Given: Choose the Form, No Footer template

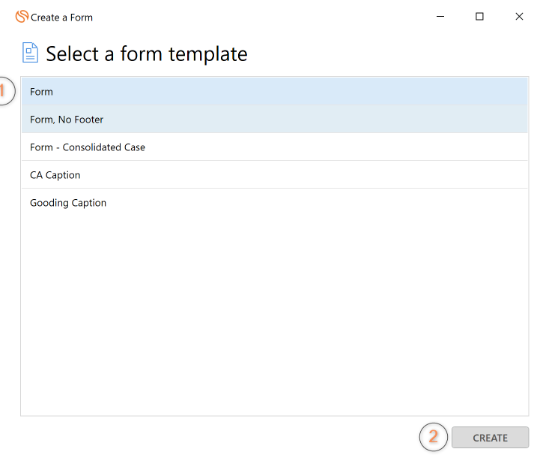Looking at the screenshot, I should pyautogui.click(x=275, y=119).
